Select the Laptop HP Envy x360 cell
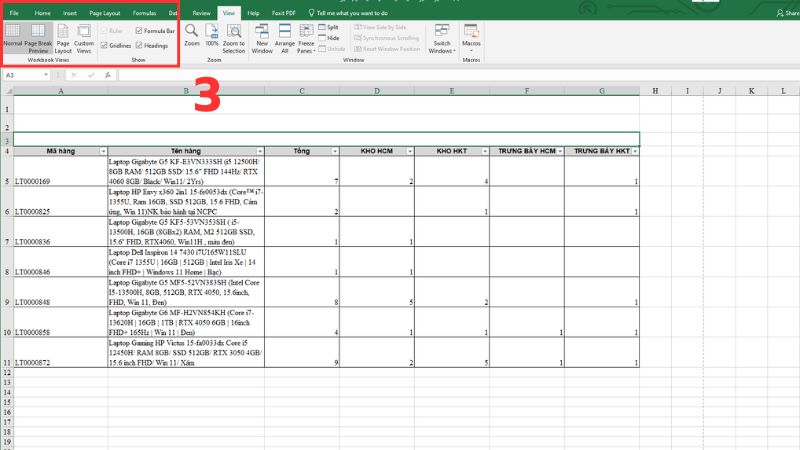The height and width of the screenshot is (450, 800). coord(186,201)
